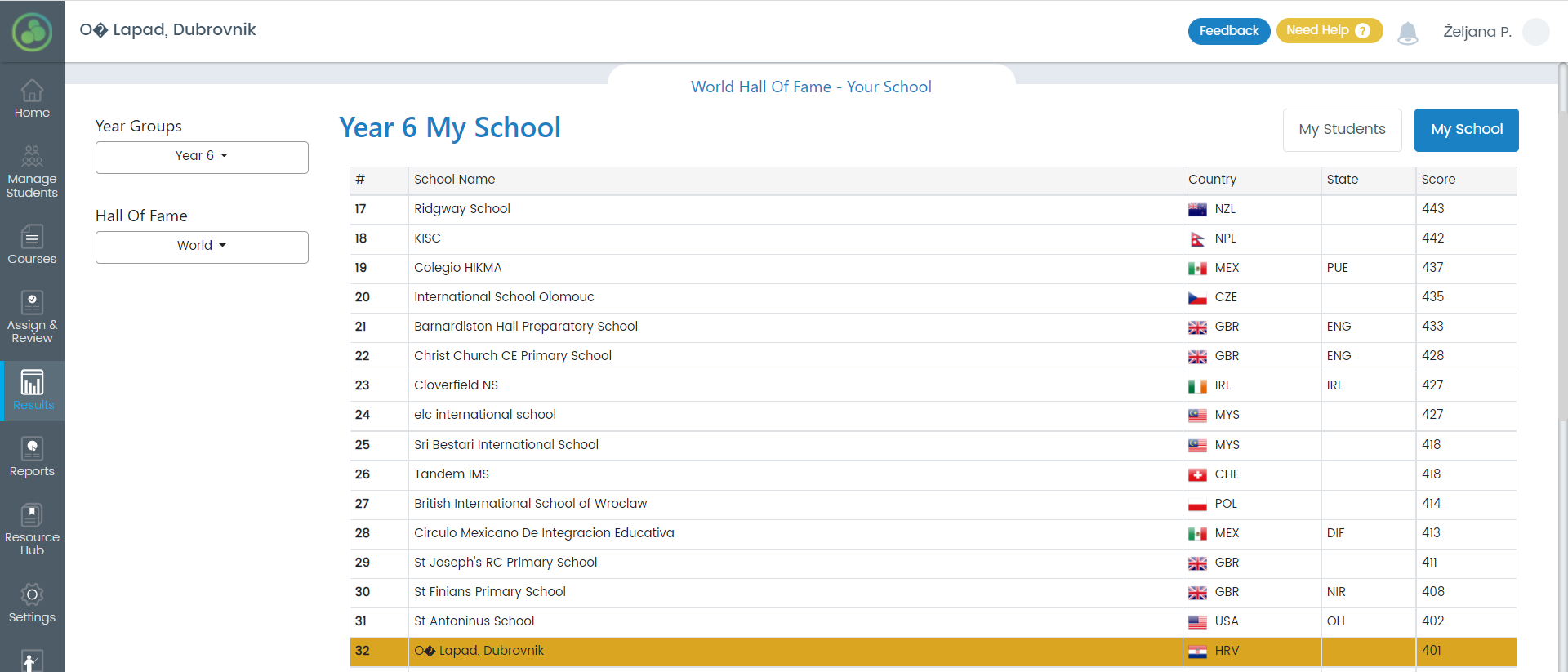Click the Need Help button
The image size is (1568, 672).
pos(1329,31)
